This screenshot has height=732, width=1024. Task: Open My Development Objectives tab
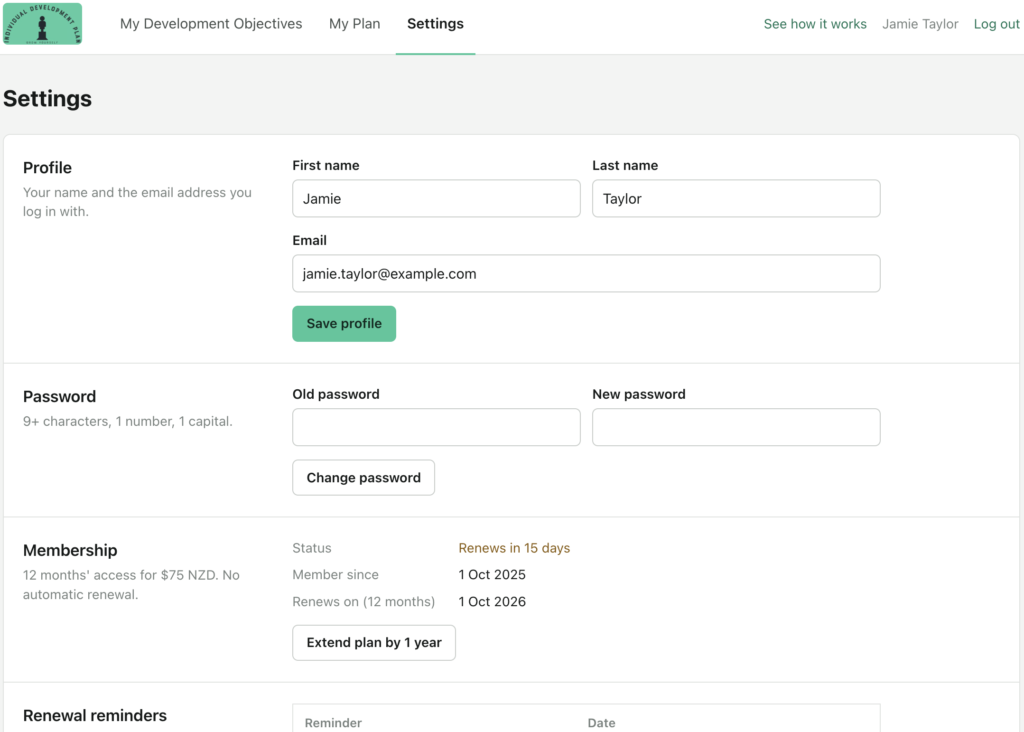point(211,24)
